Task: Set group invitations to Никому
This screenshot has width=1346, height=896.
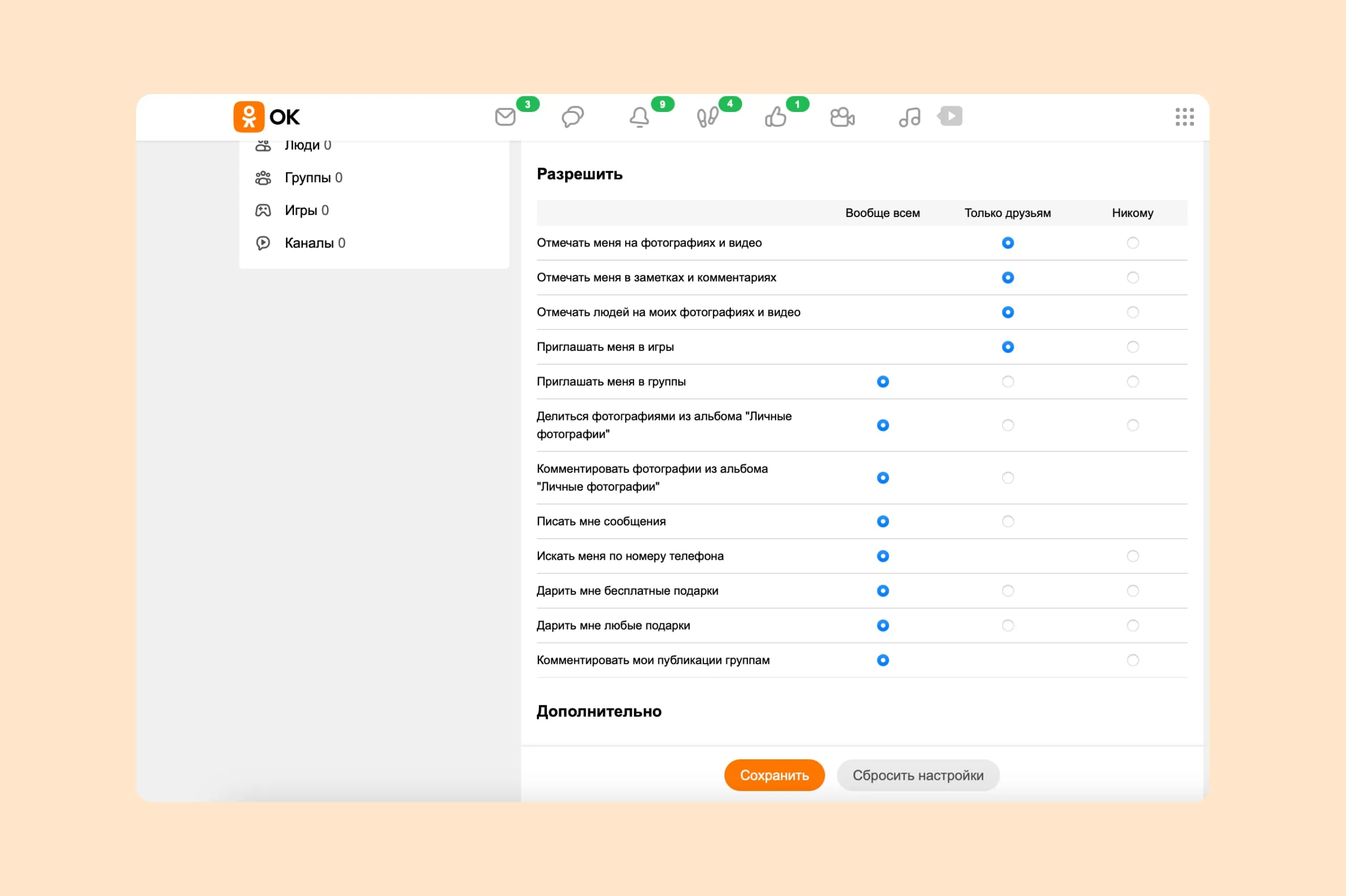Action: coord(1132,382)
